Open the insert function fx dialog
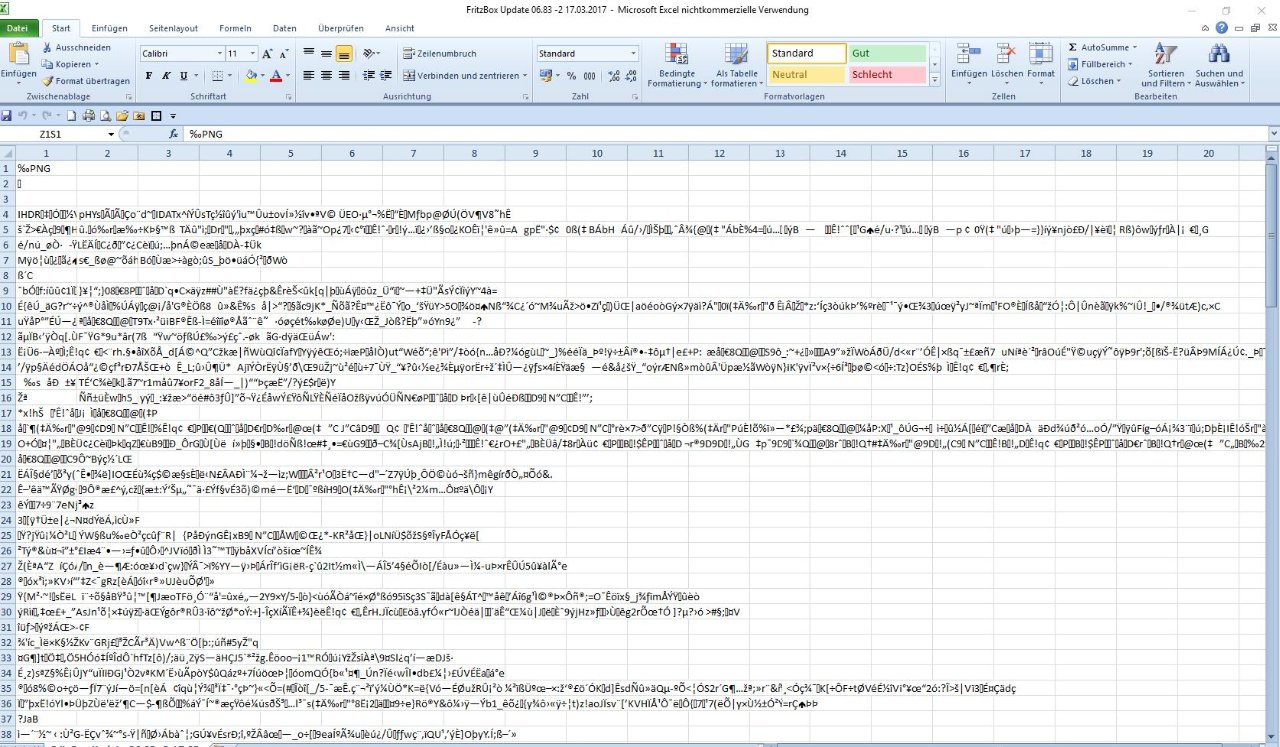1280x747 pixels. [x=173, y=133]
